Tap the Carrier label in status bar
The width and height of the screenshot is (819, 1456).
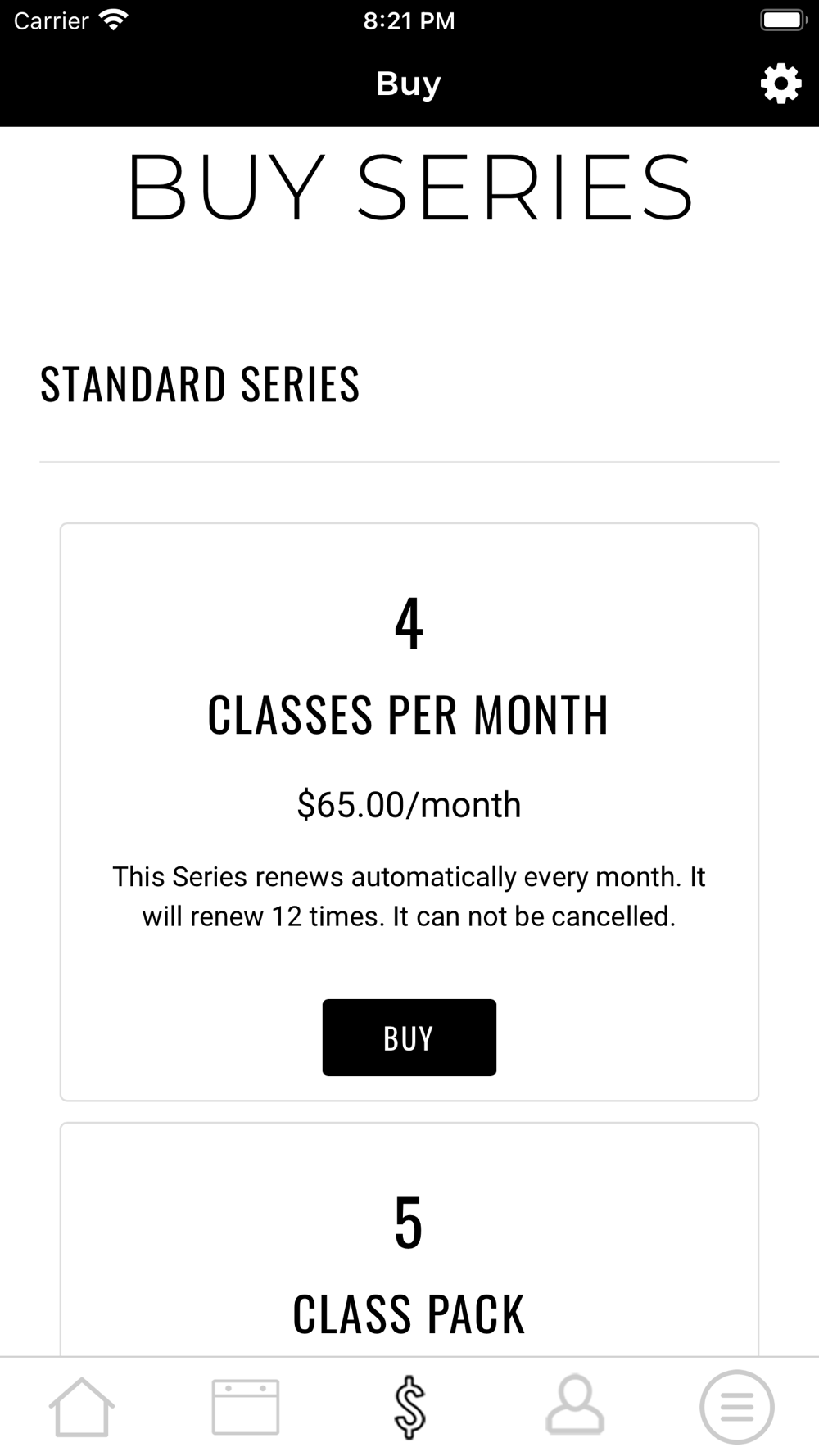51,20
